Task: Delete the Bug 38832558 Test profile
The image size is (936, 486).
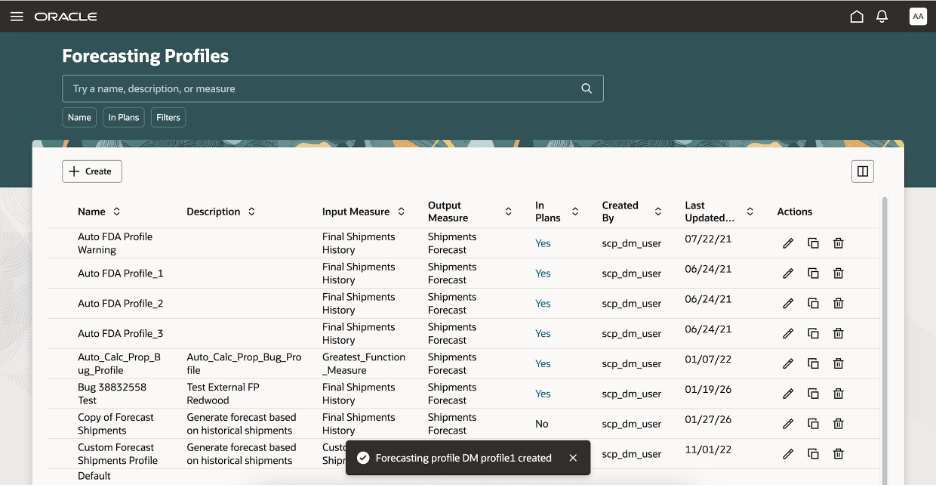Action: pyautogui.click(x=839, y=393)
